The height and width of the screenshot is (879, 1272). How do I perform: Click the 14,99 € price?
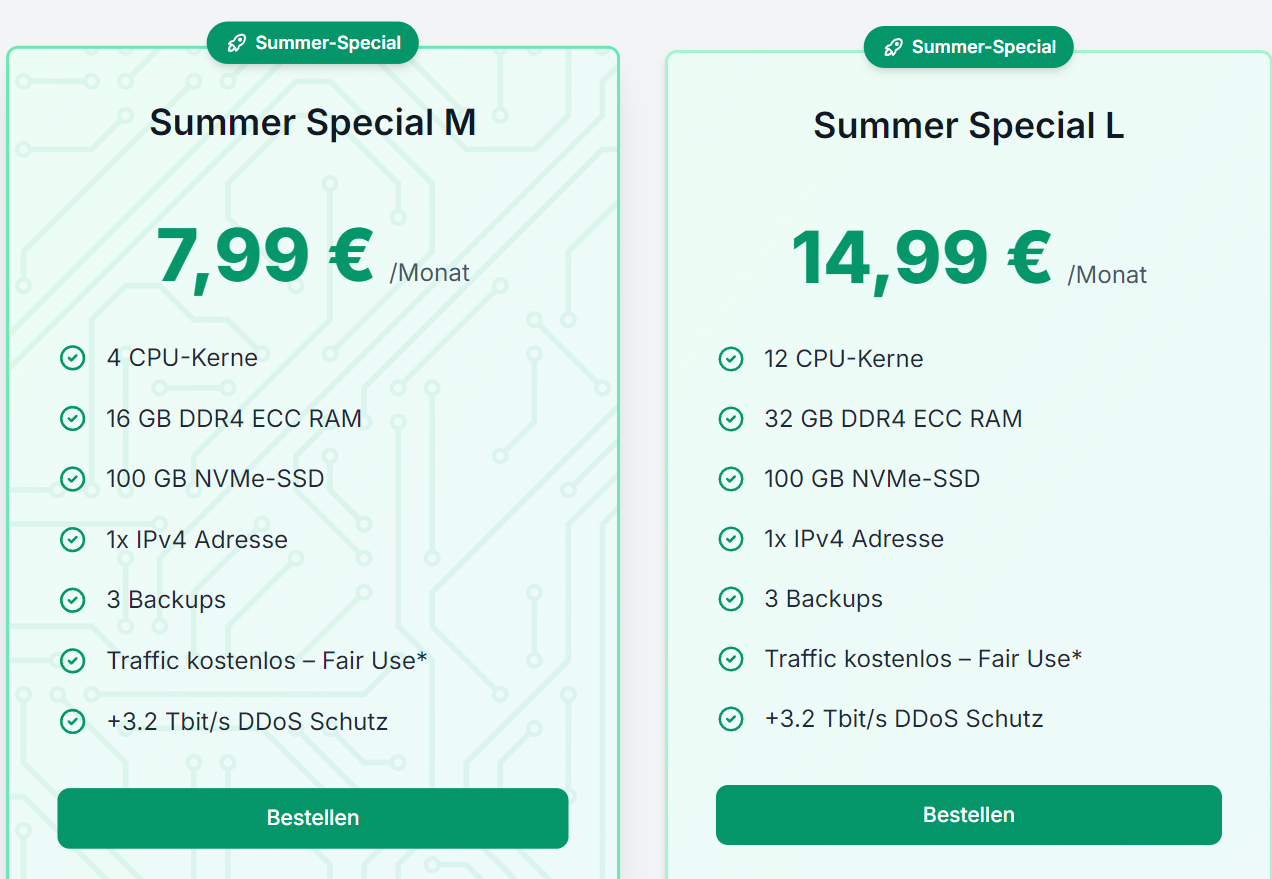921,260
